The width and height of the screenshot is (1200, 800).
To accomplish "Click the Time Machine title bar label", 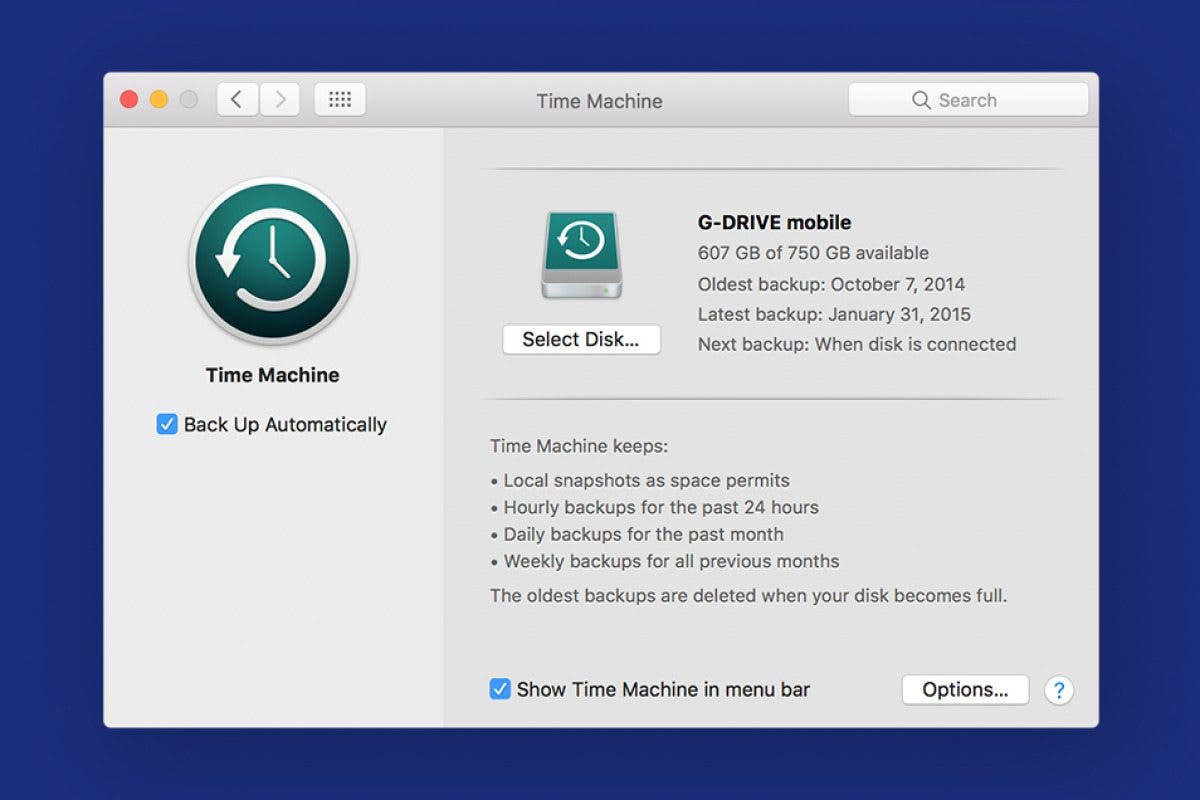I will point(599,101).
